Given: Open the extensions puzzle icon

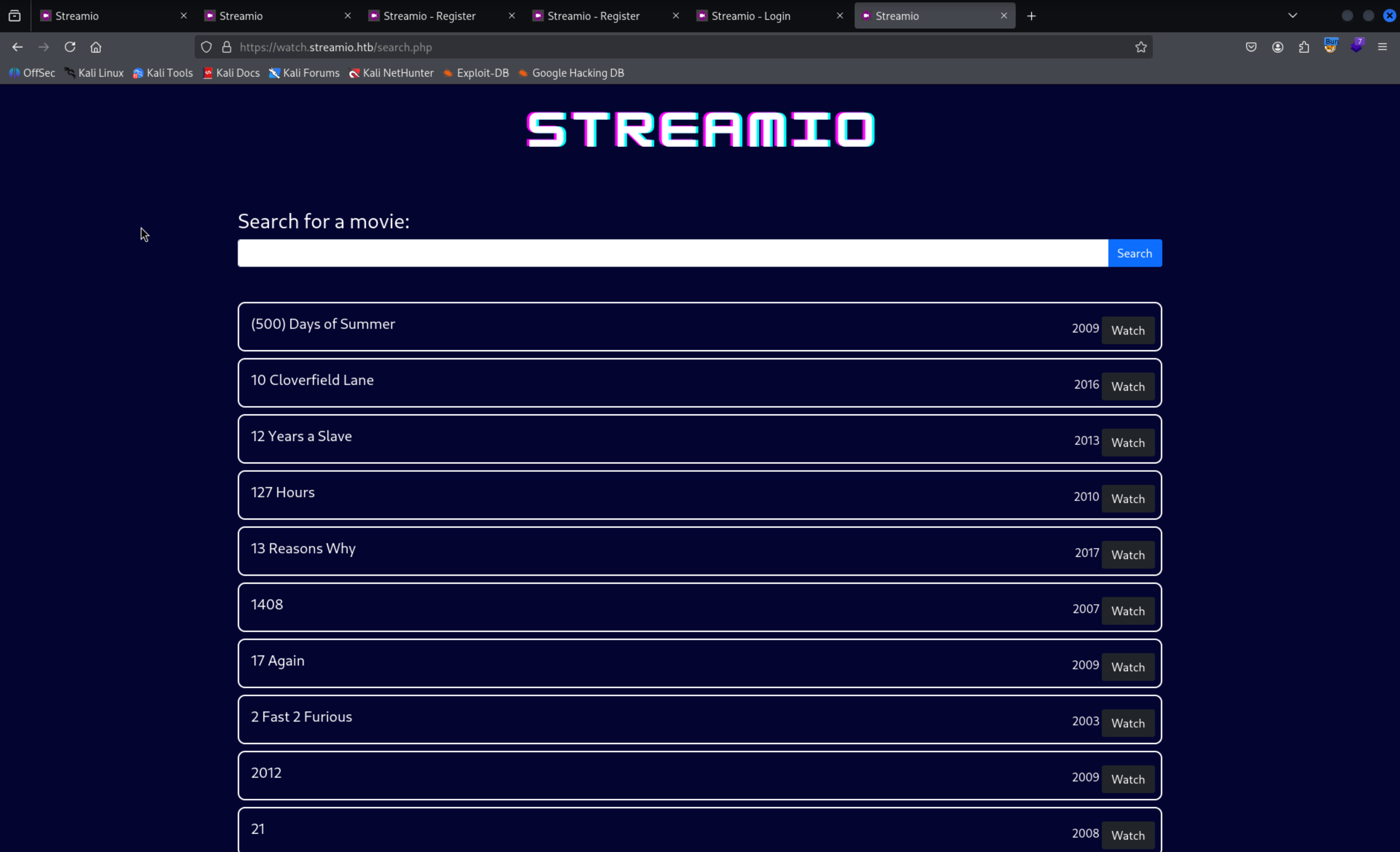Looking at the screenshot, I should [1303, 47].
